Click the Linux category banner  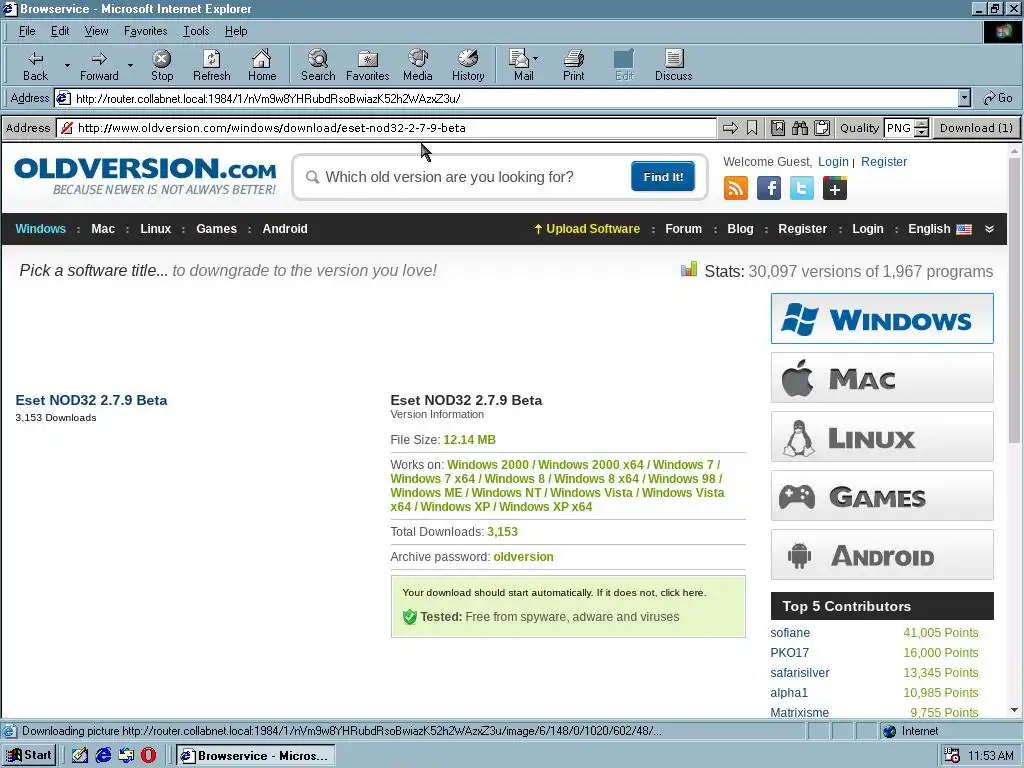click(x=882, y=436)
